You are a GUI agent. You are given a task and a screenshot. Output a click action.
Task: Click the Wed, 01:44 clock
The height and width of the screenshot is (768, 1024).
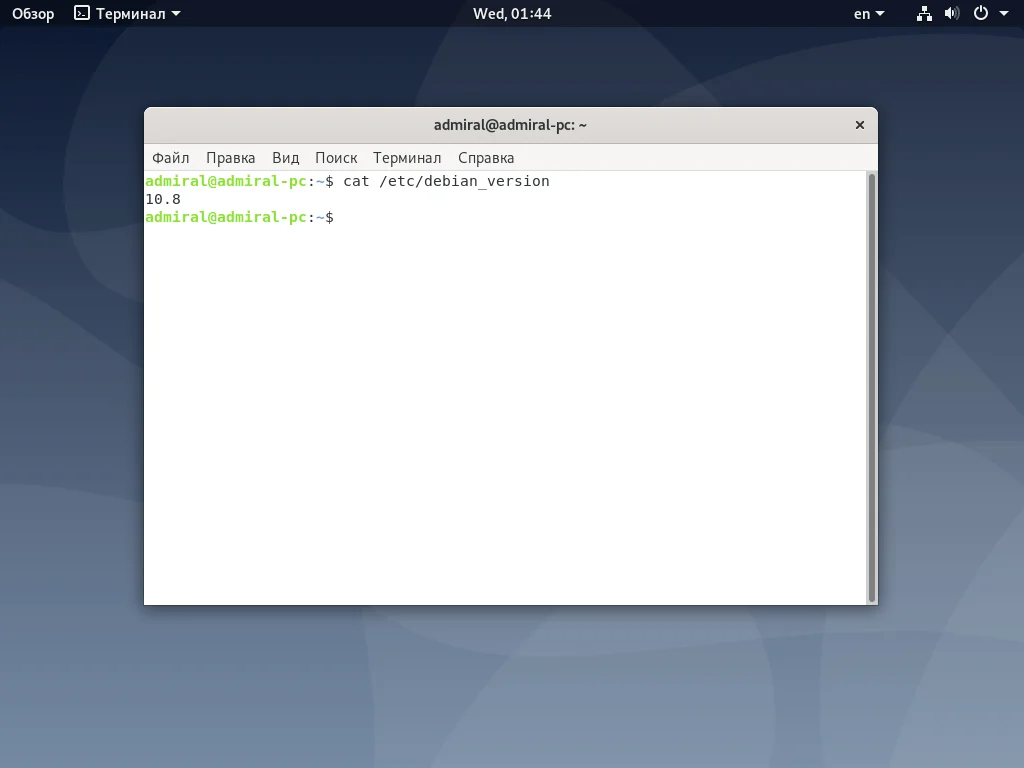[x=512, y=13]
